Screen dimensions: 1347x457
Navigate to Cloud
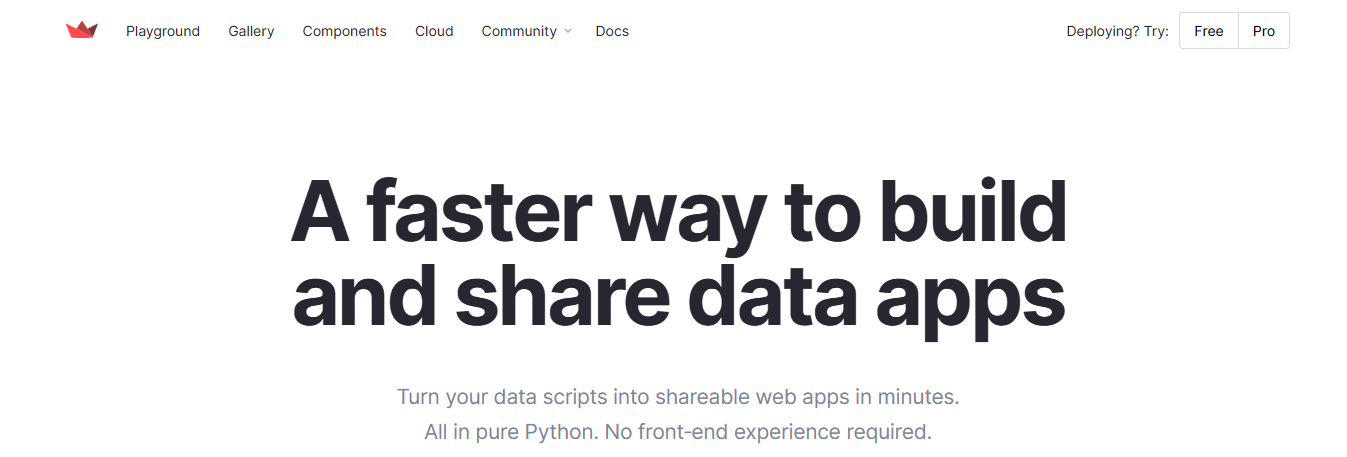pyautogui.click(x=434, y=31)
